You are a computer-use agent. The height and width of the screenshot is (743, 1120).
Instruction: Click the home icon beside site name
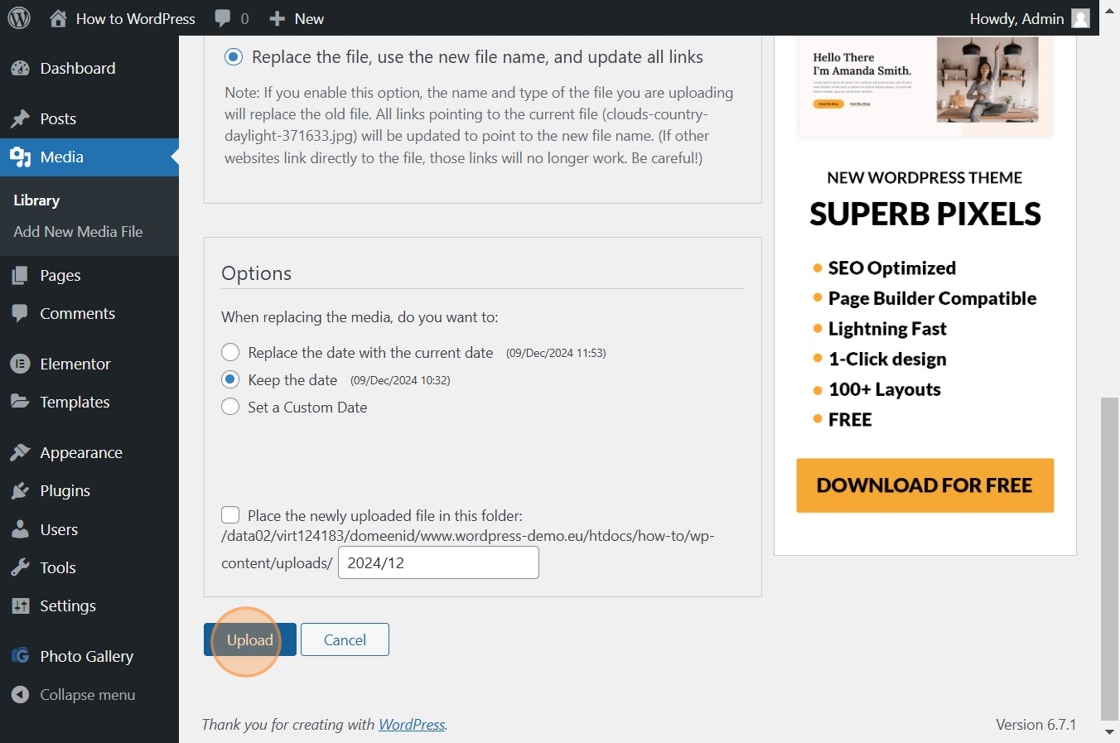tap(58, 18)
